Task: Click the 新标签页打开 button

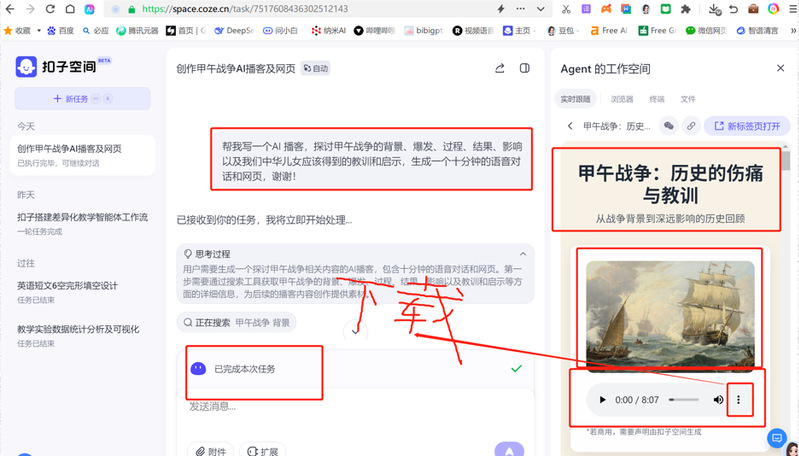Action: (x=747, y=126)
